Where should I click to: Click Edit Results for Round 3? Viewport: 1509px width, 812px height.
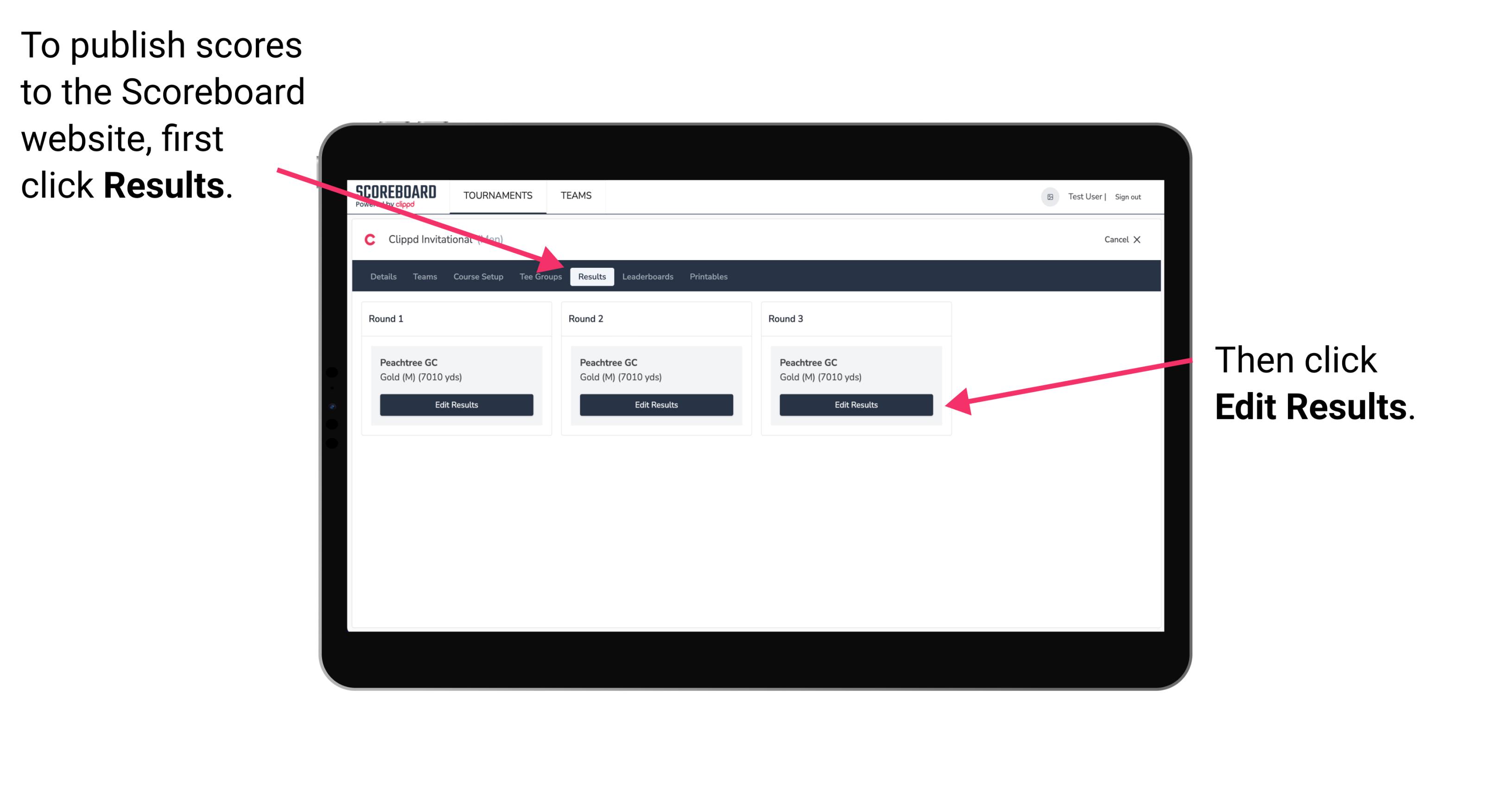[x=856, y=405]
